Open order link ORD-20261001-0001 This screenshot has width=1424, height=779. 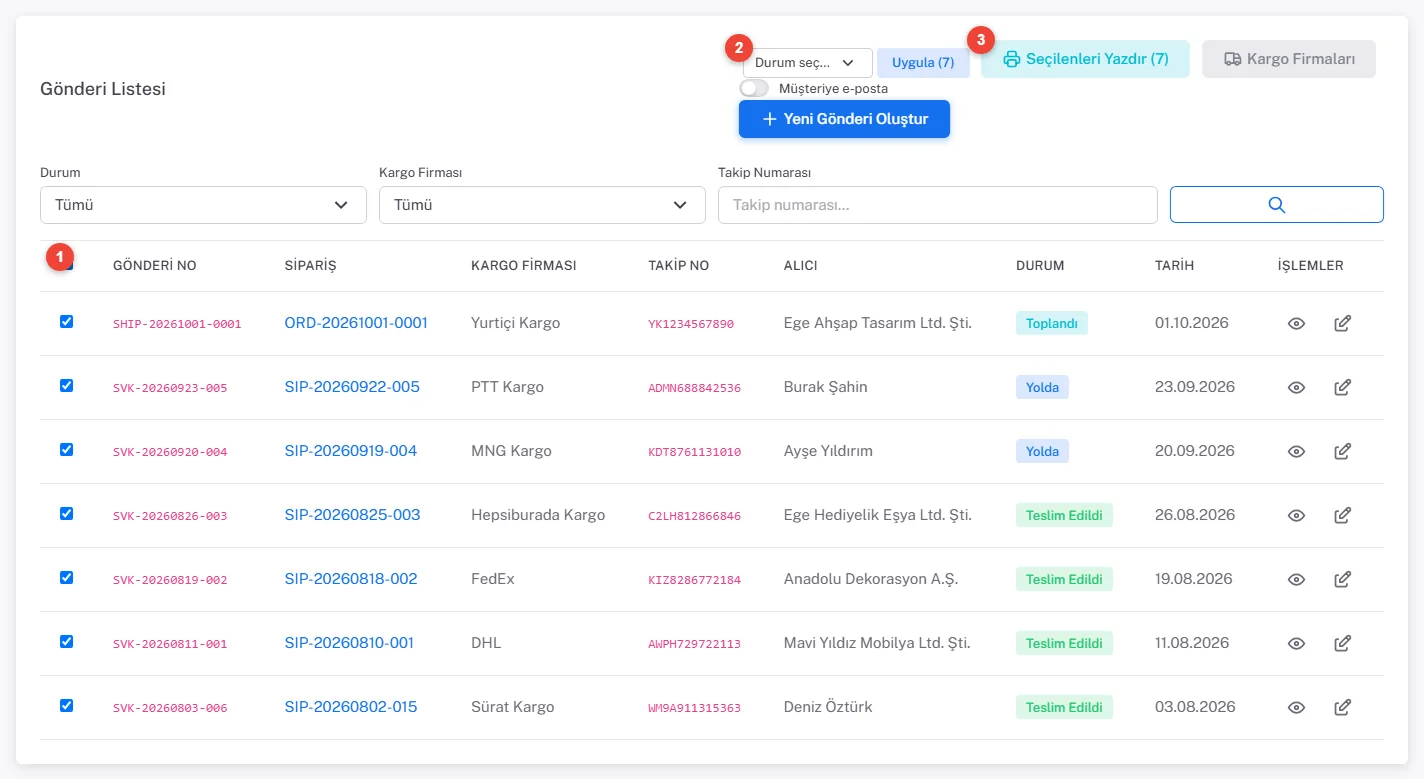(356, 323)
